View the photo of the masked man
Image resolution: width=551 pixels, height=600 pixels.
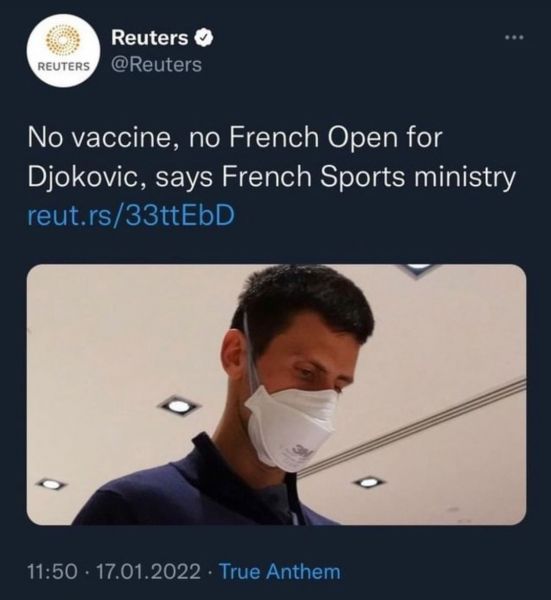(276, 395)
